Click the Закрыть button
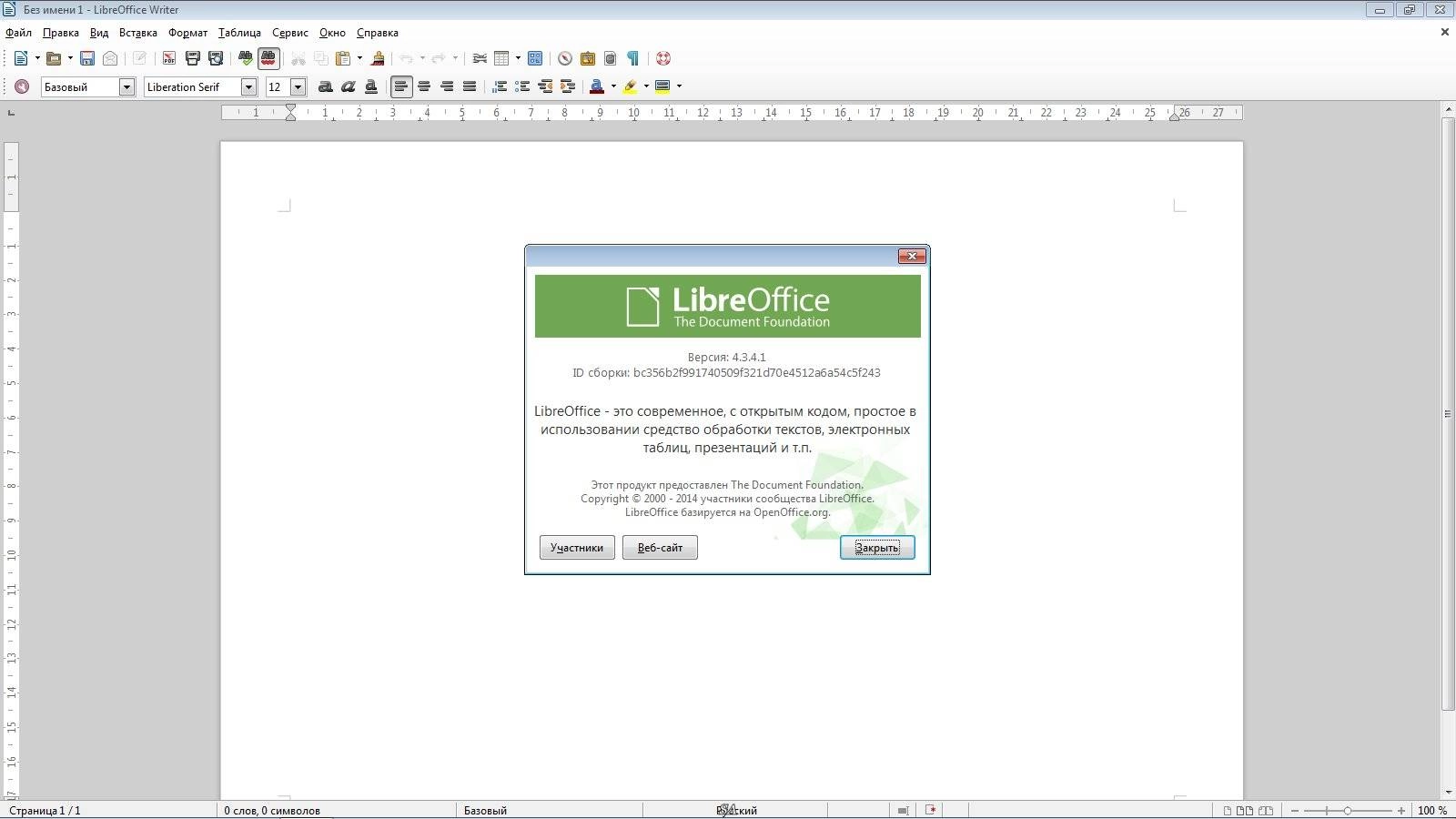 [877, 547]
